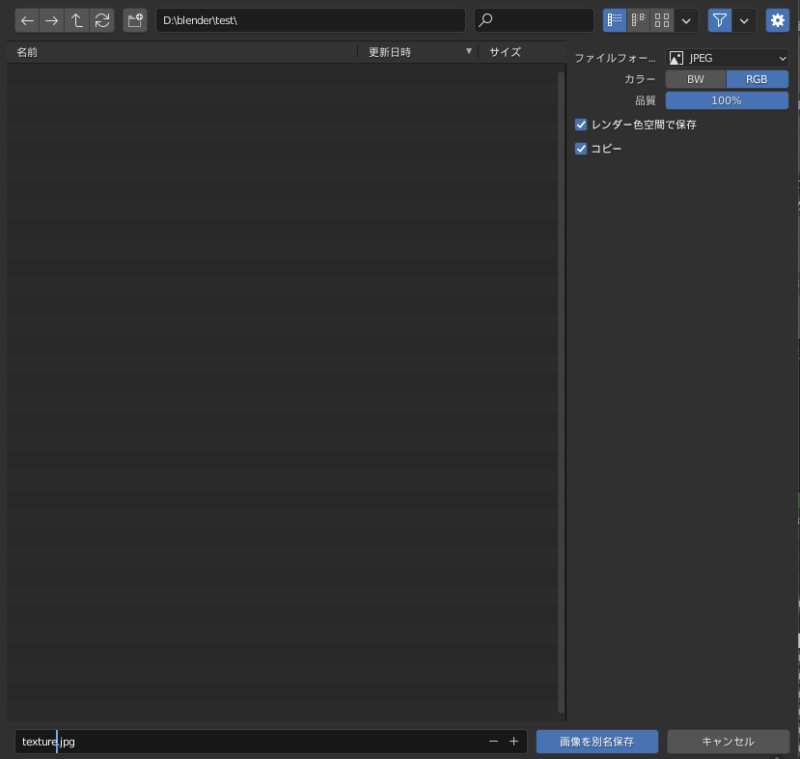This screenshot has width=800, height=759.
Task: Toggle コピー checkbox
Action: (581, 148)
